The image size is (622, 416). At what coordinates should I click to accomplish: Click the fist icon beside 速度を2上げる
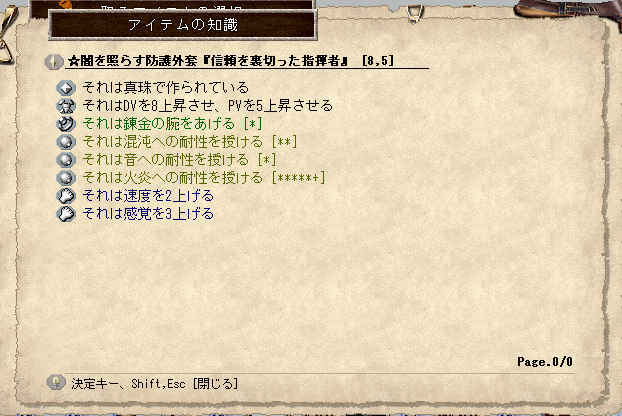coord(66,196)
